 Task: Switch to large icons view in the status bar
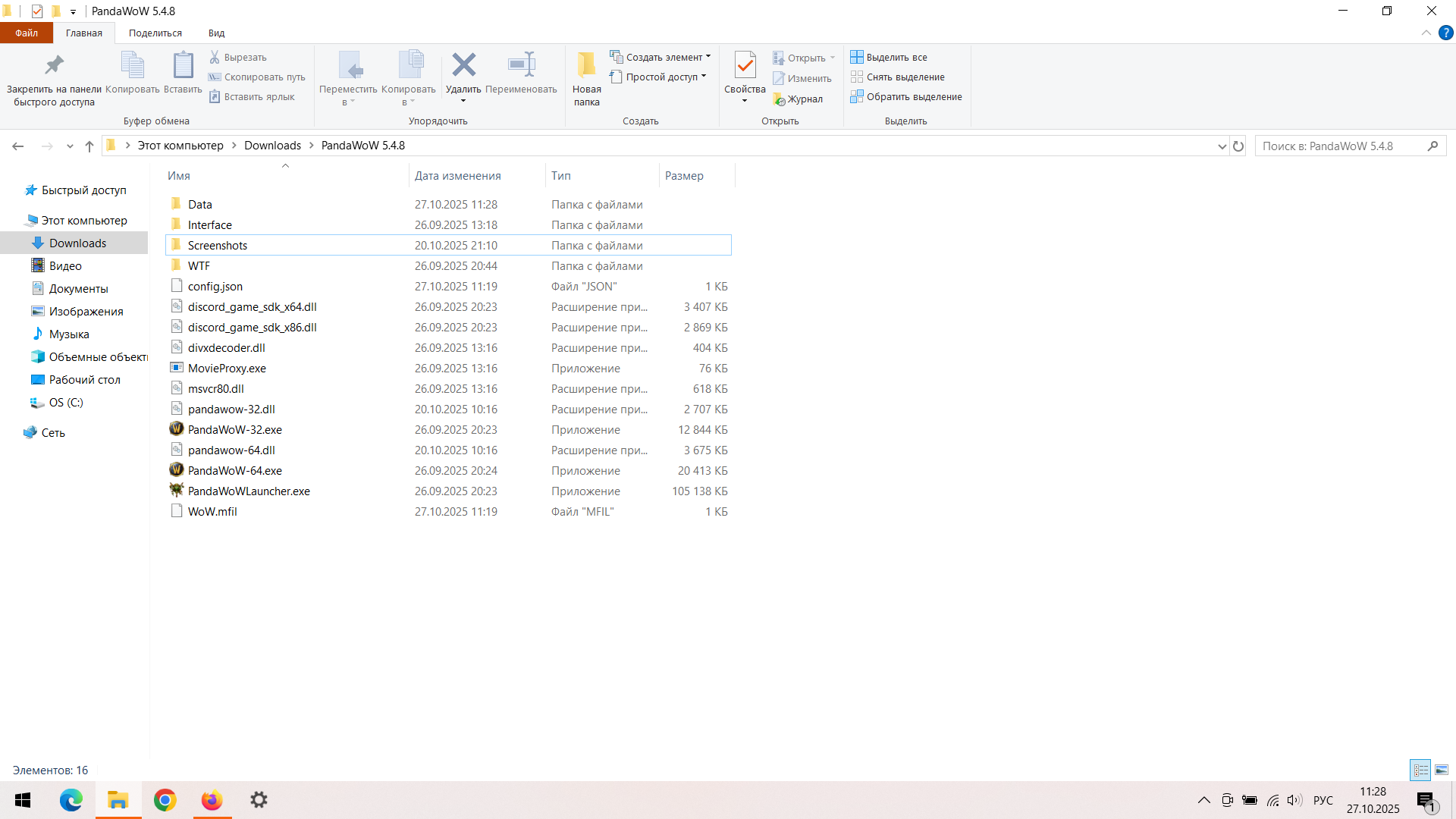pos(1442,770)
